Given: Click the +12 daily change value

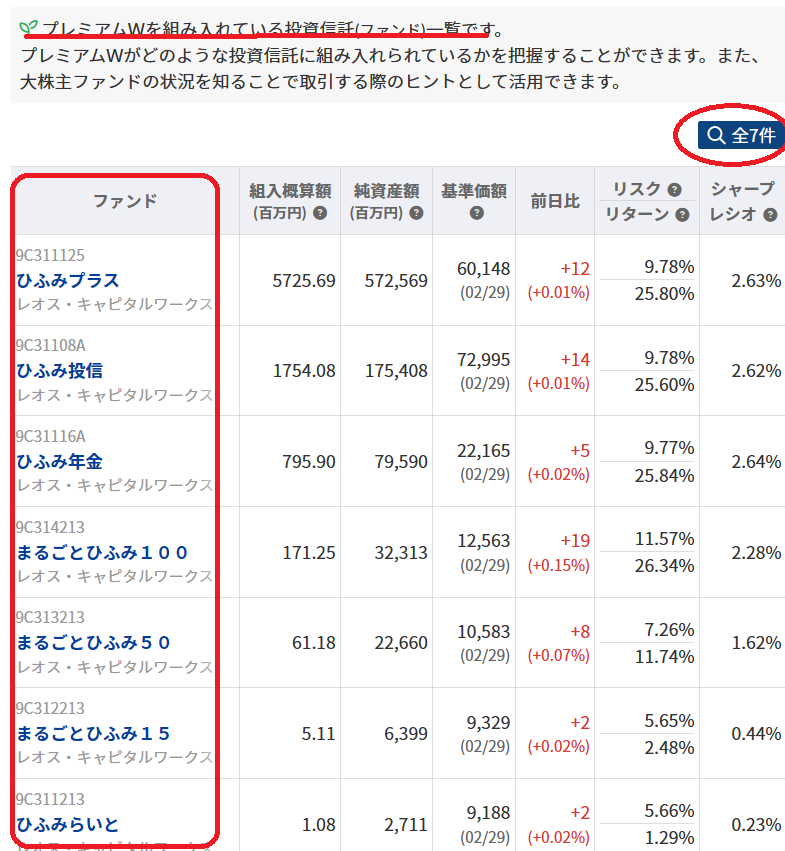Looking at the screenshot, I should (575, 269).
